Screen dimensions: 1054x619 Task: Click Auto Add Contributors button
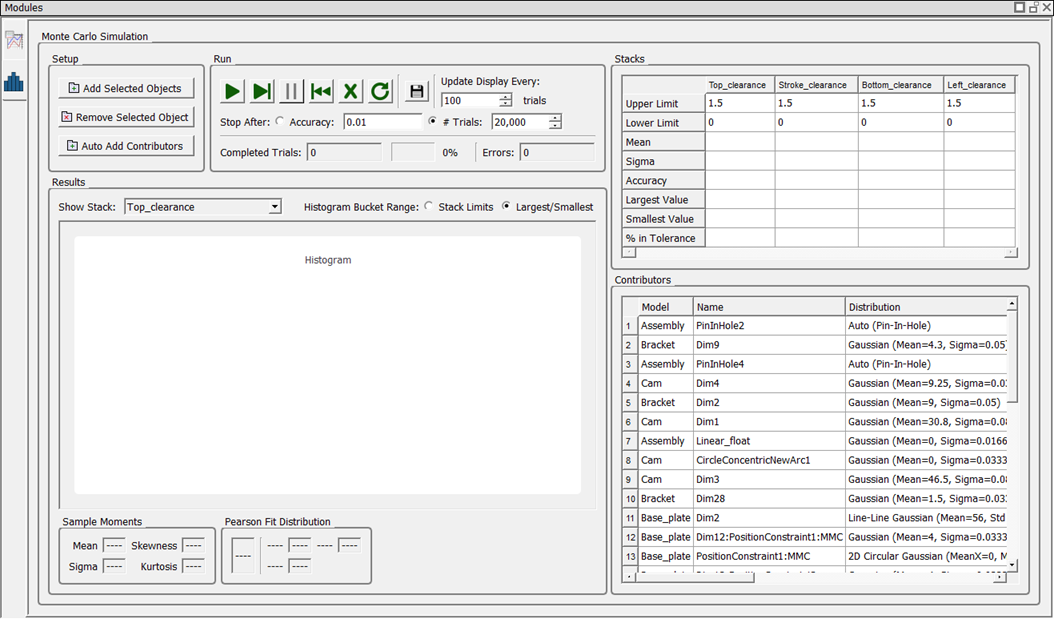point(125,146)
